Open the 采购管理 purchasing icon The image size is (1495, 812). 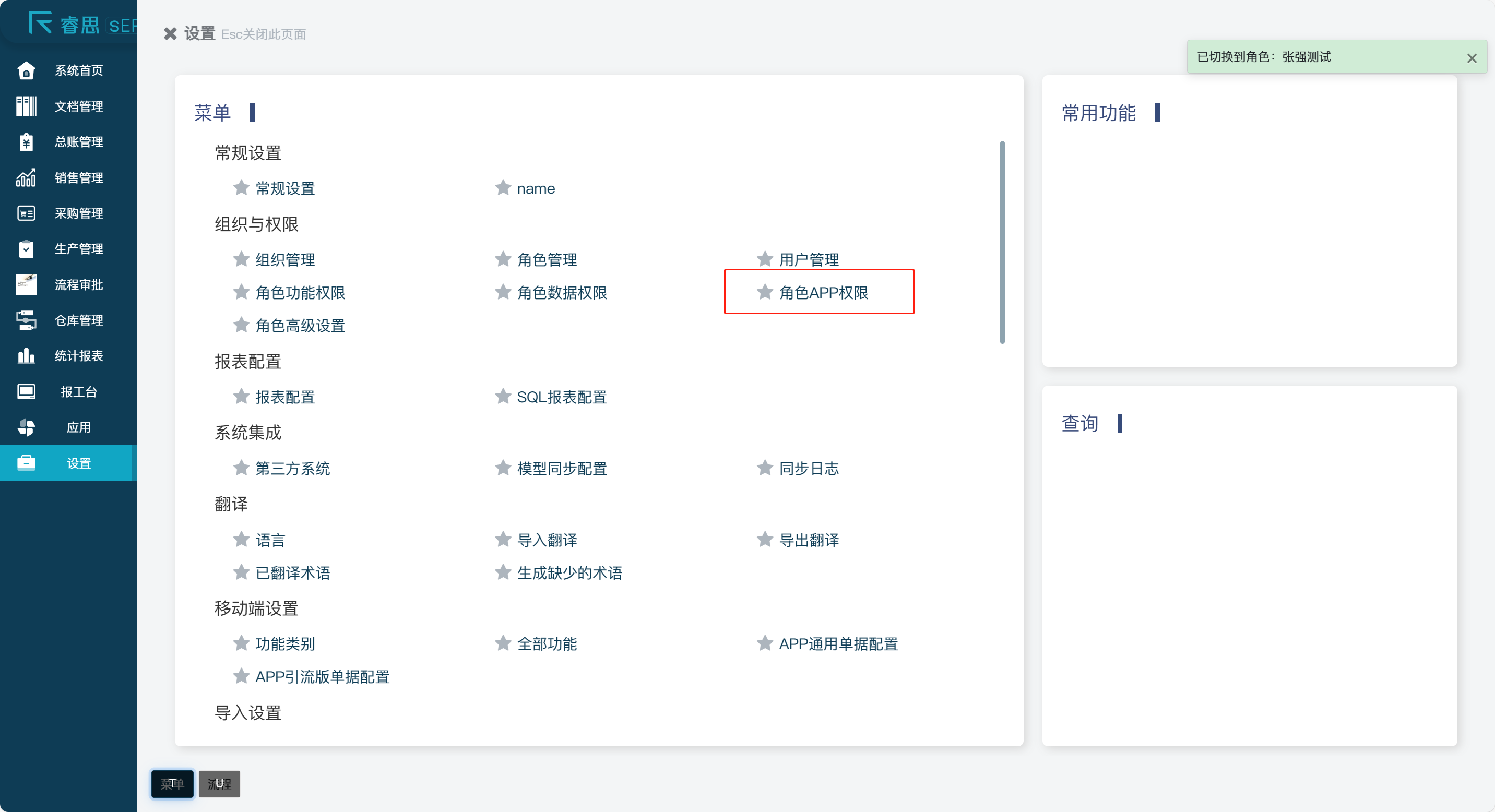26,213
